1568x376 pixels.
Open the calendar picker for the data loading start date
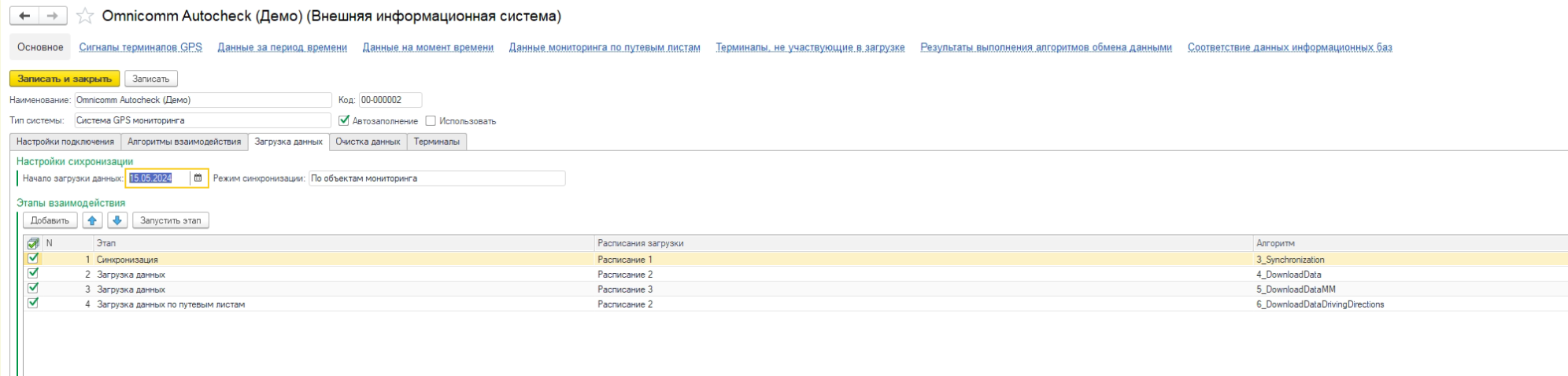[x=198, y=179]
